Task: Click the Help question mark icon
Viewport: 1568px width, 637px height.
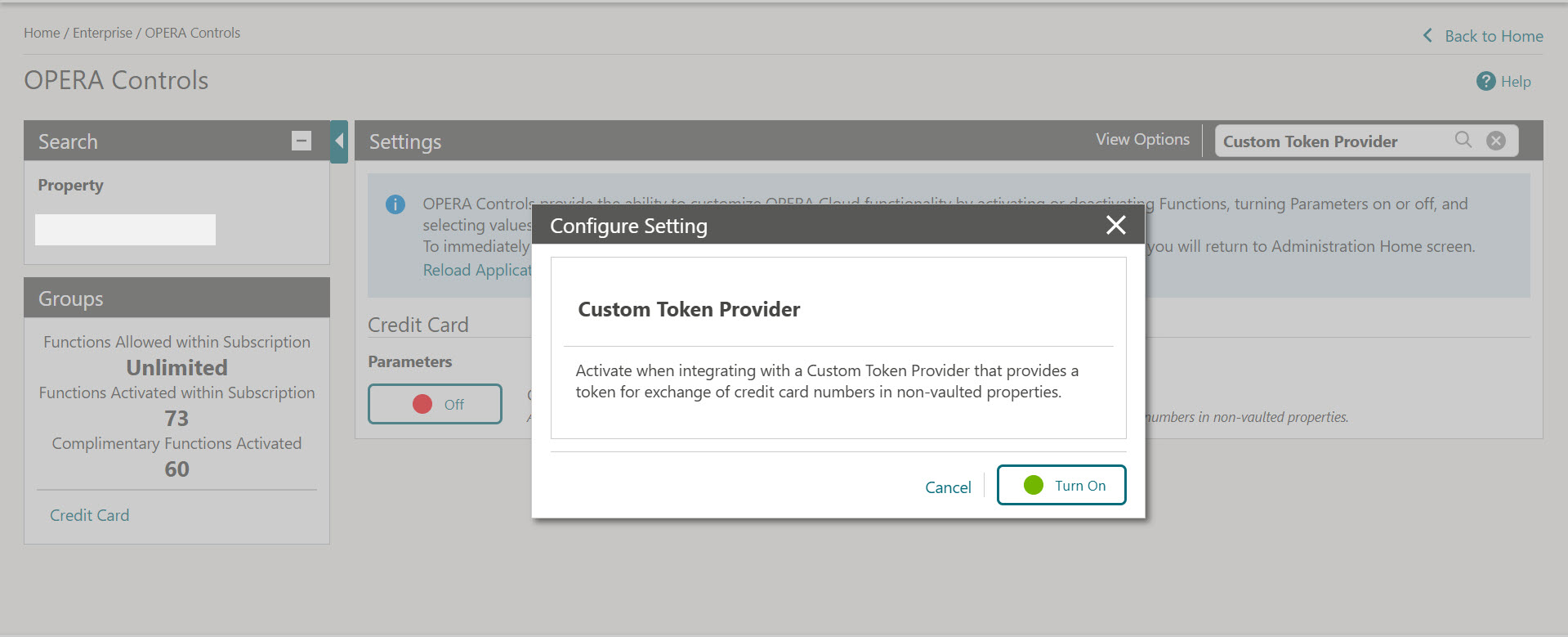Action: coord(1485,81)
